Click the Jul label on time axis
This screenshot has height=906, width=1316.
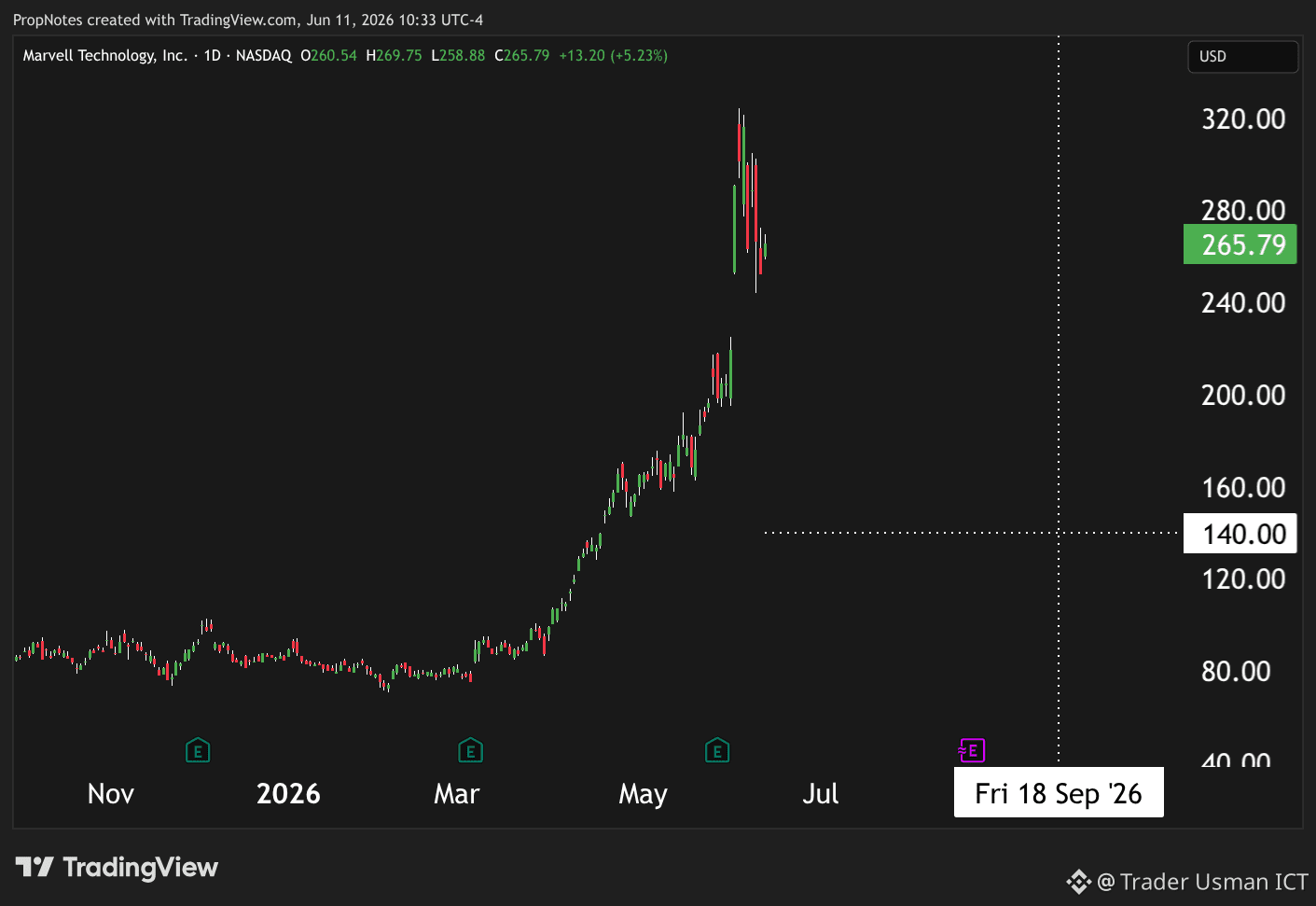tap(821, 794)
